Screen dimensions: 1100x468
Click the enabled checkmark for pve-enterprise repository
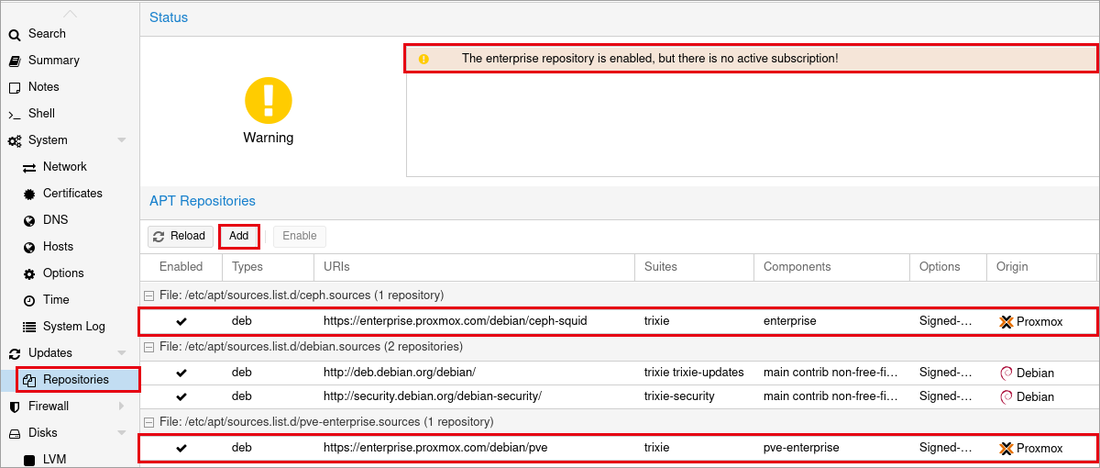coord(182,448)
